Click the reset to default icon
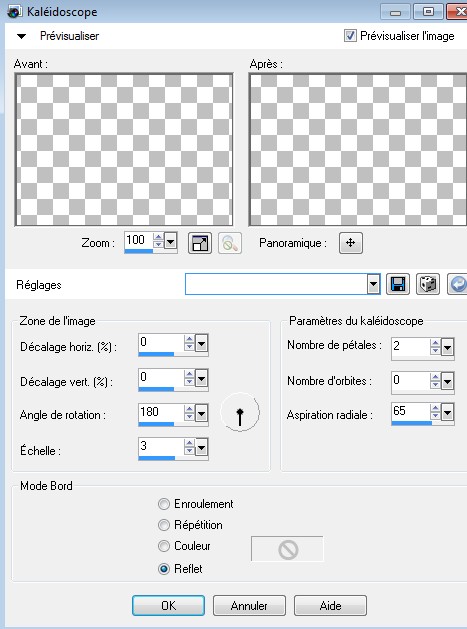This screenshot has height=629, width=467. [x=458, y=284]
